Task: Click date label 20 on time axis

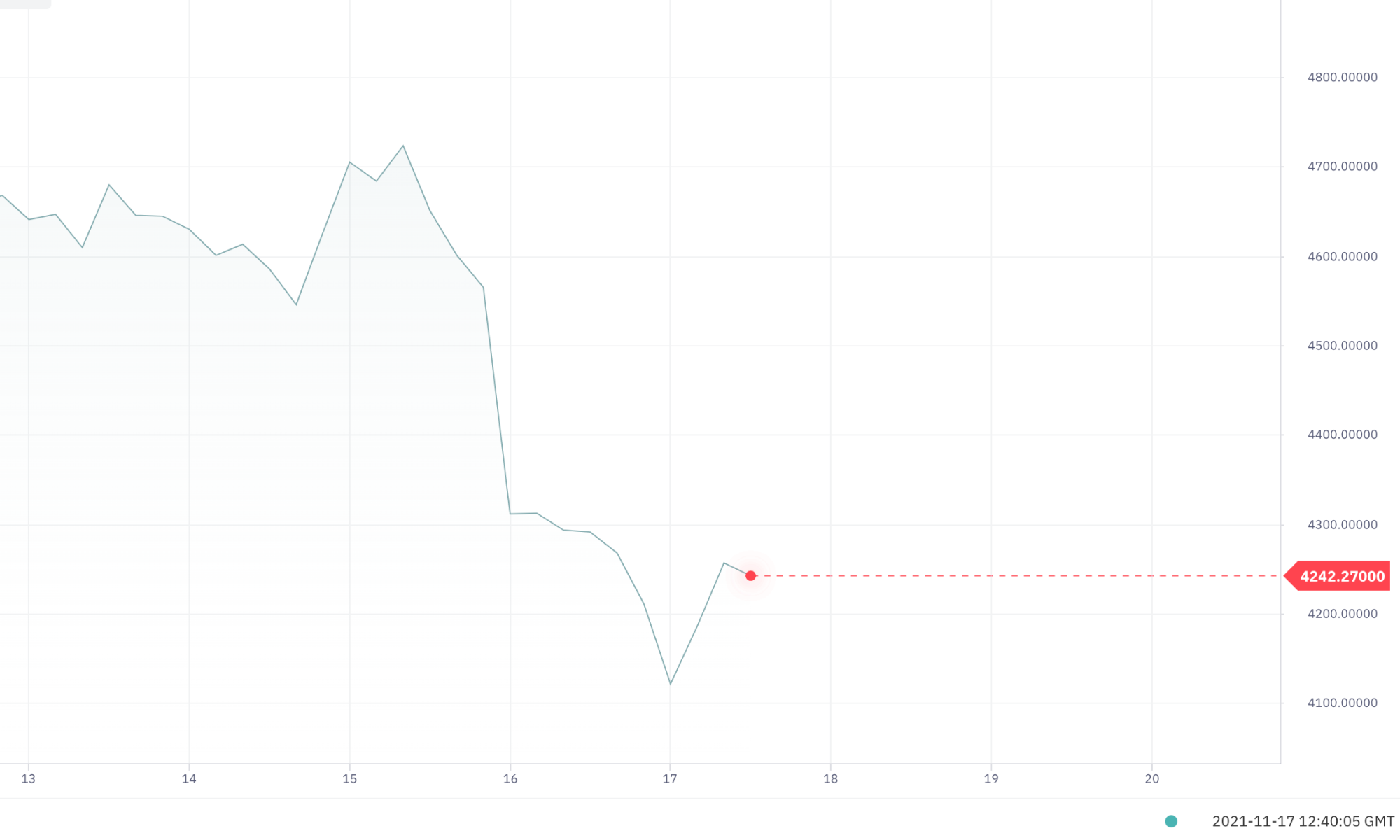Action: click(1152, 779)
